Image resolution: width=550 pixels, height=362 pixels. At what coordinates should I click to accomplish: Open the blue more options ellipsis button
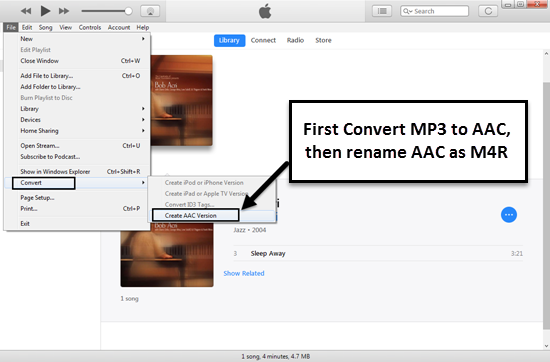pos(509,215)
